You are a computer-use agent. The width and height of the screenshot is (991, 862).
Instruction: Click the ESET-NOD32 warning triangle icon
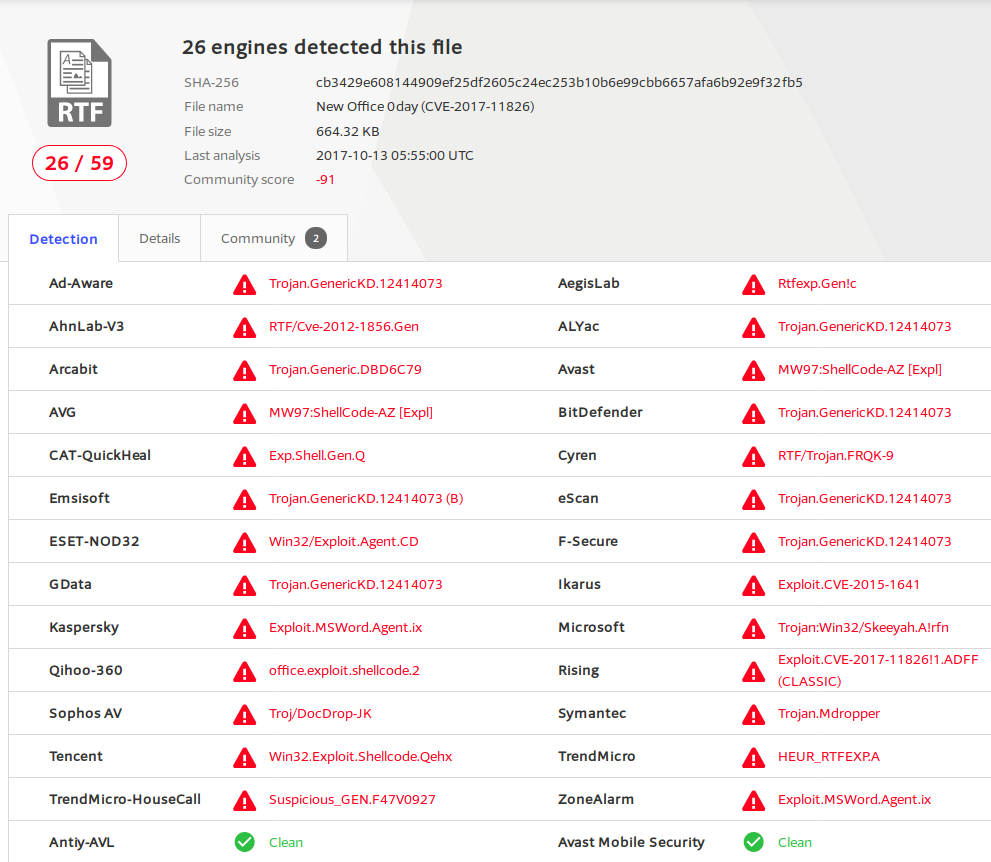245,542
